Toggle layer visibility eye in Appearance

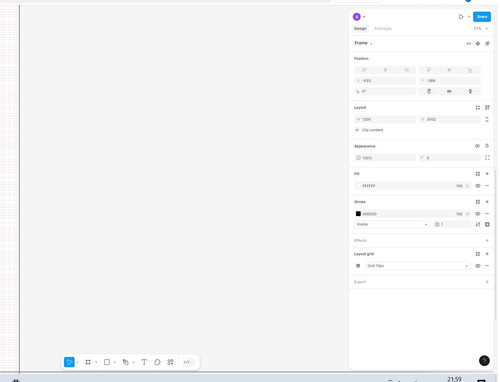[477, 146]
